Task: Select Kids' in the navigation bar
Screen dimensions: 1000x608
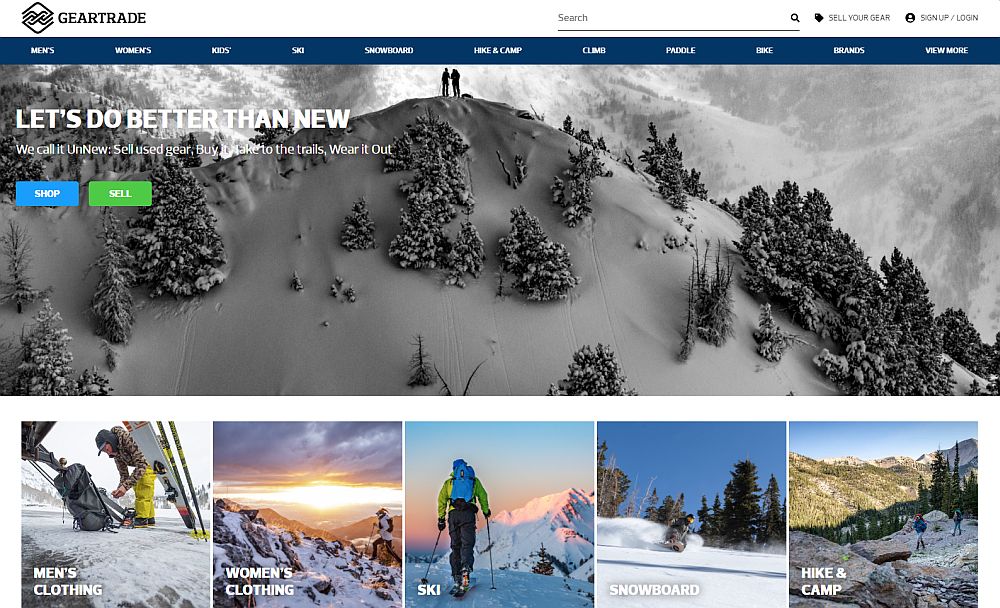Action: pos(221,50)
